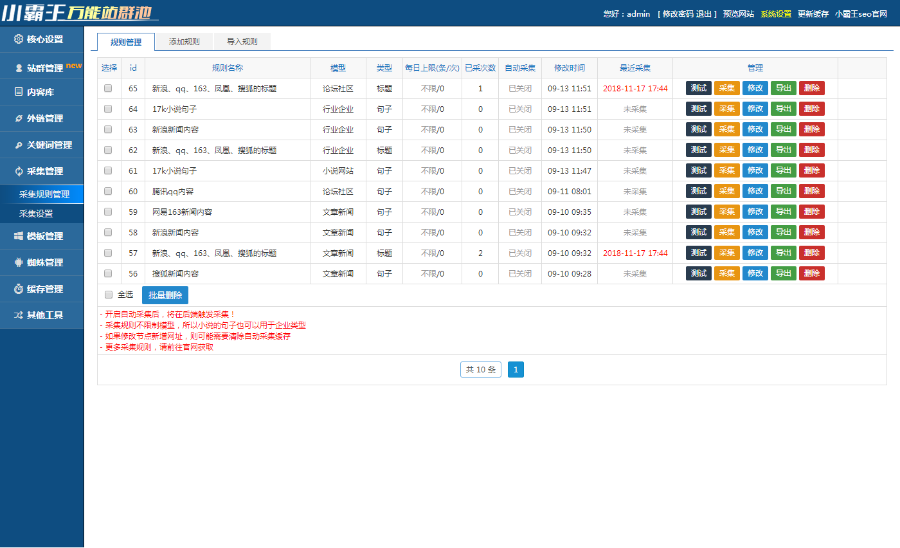Click the windows icon next to 模板管理
This screenshot has height=548, width=900.
[18, 236]
